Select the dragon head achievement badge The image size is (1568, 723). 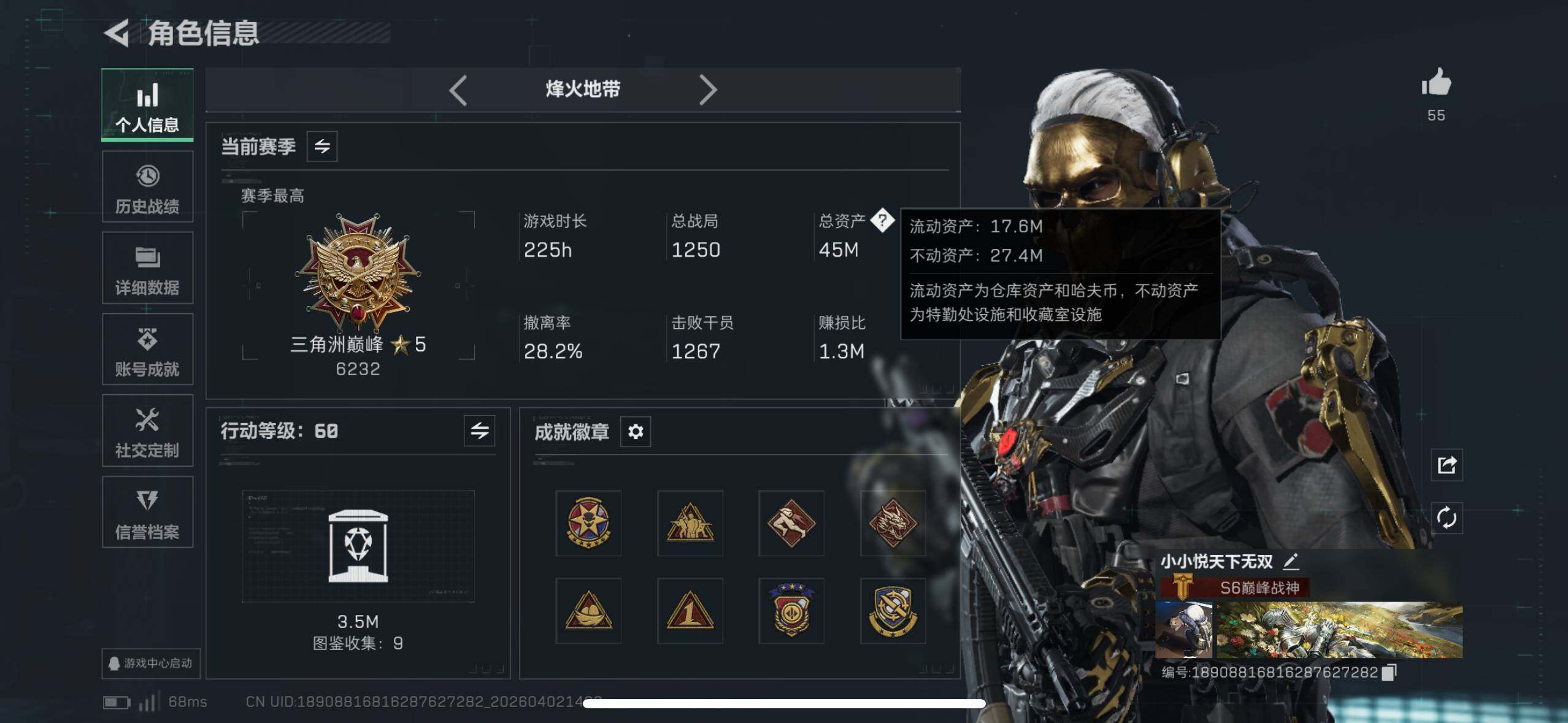(893, 523)
